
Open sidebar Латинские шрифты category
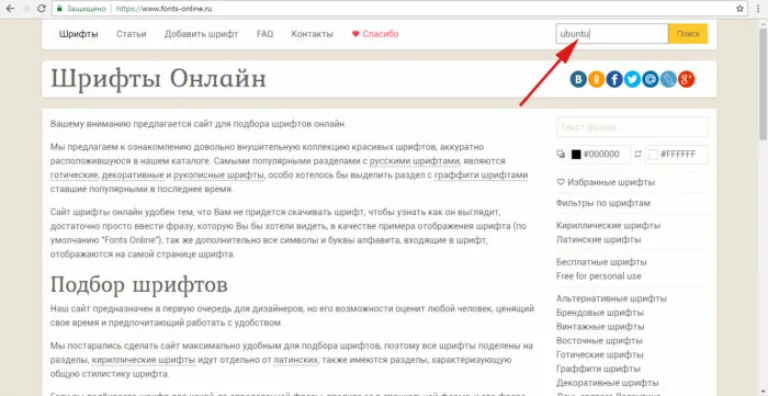[x=599, y=240]
